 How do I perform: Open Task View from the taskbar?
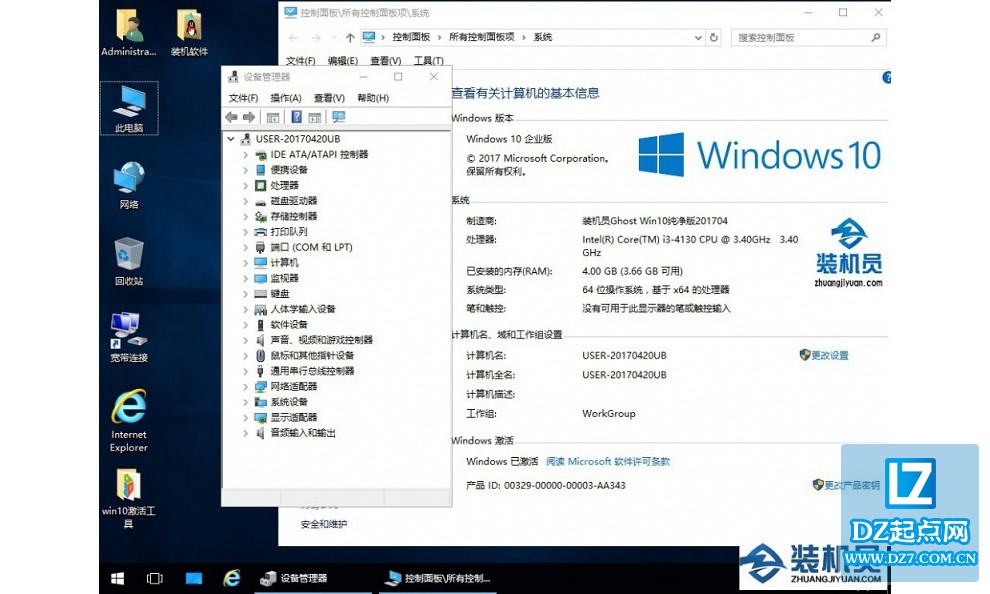pos(155,578)
